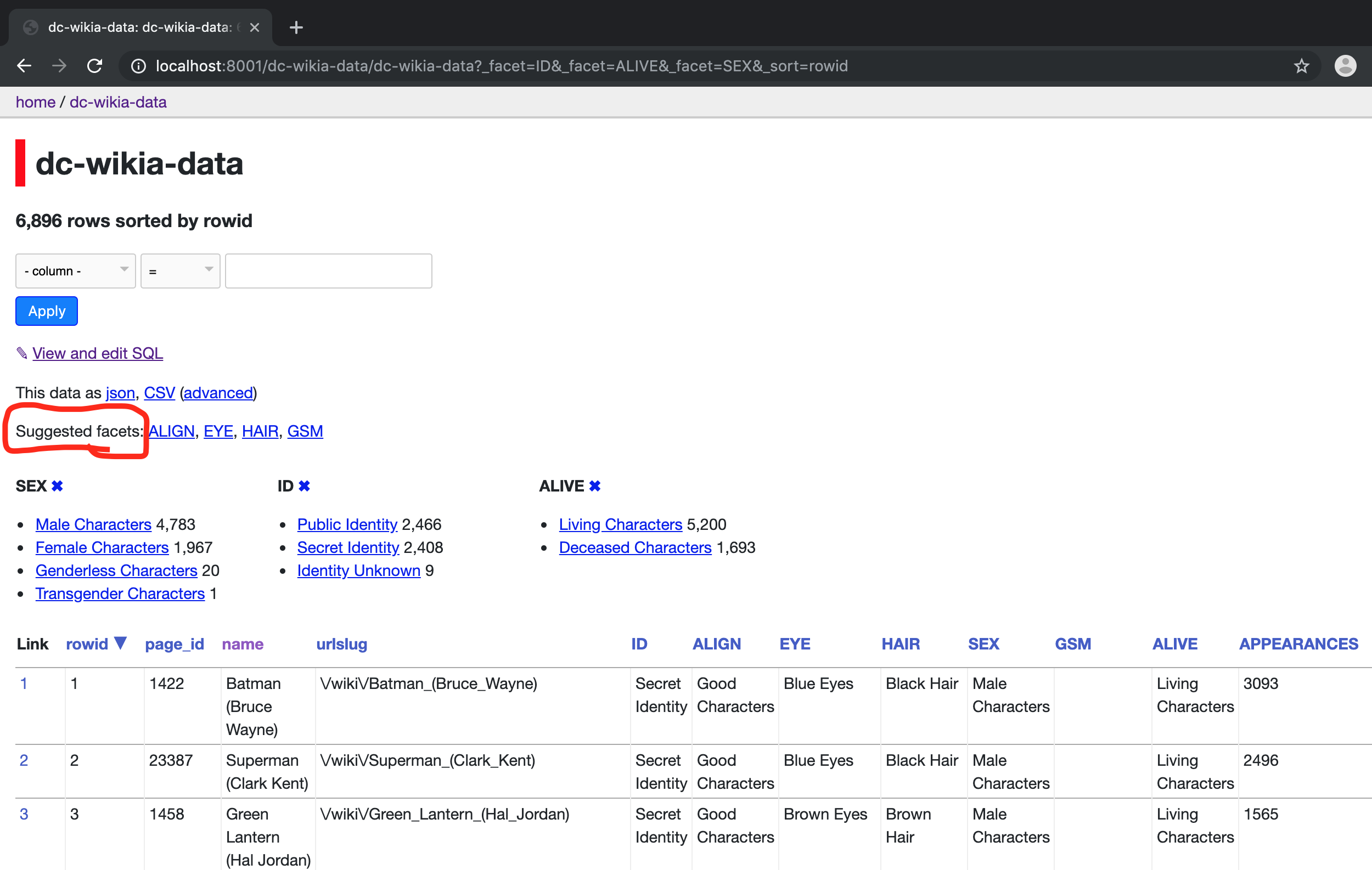Sort by the urlslug column header
The width and height of the screenshot is (1372, 870).
341,644
